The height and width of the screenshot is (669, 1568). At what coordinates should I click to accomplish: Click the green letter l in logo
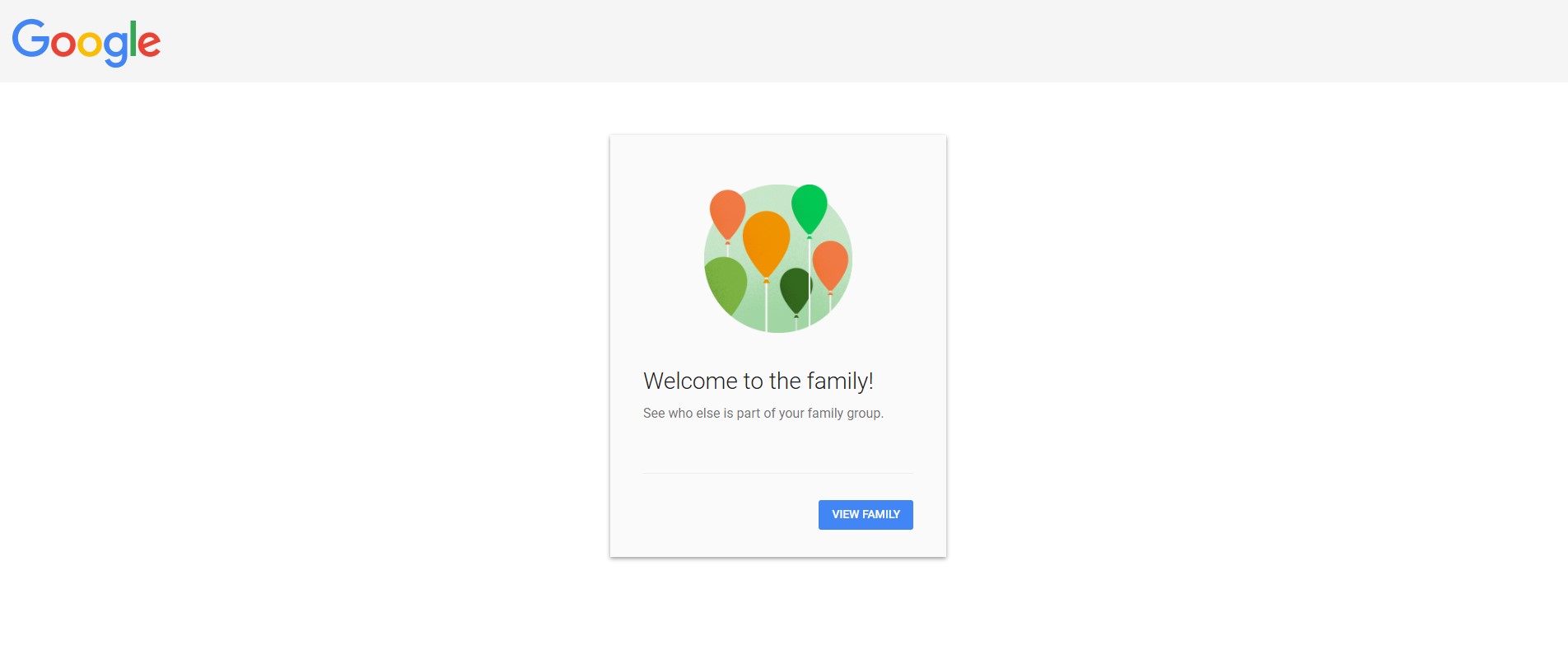point(133,38)
